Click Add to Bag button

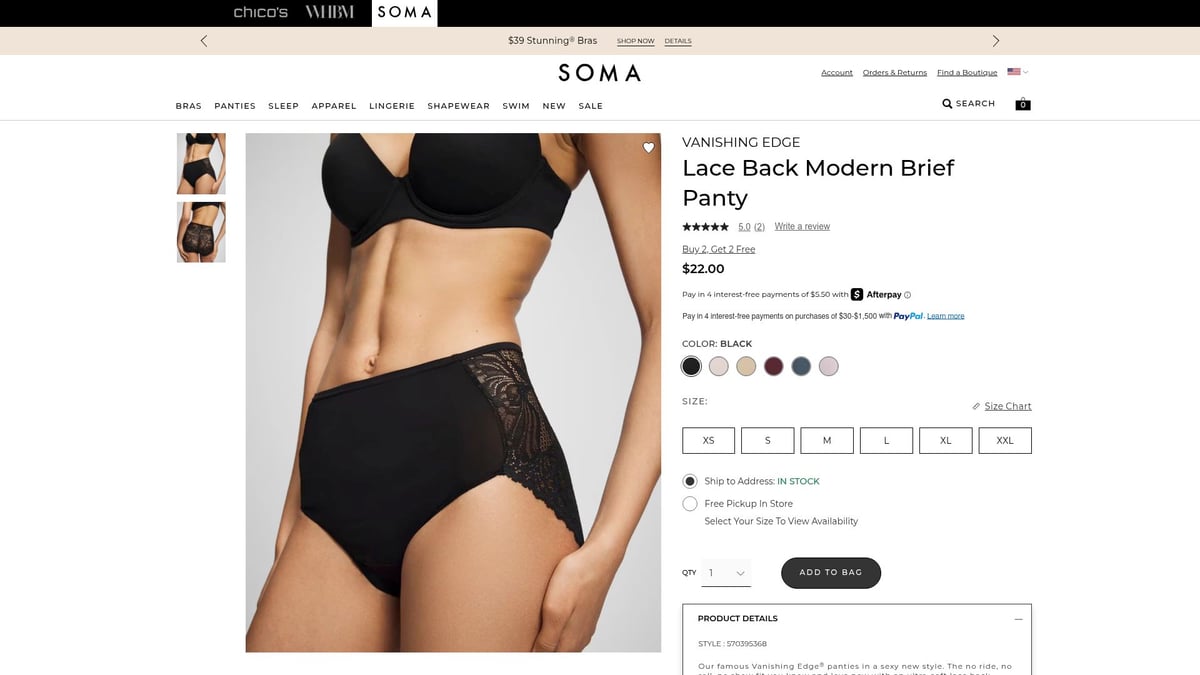(831, 572)
